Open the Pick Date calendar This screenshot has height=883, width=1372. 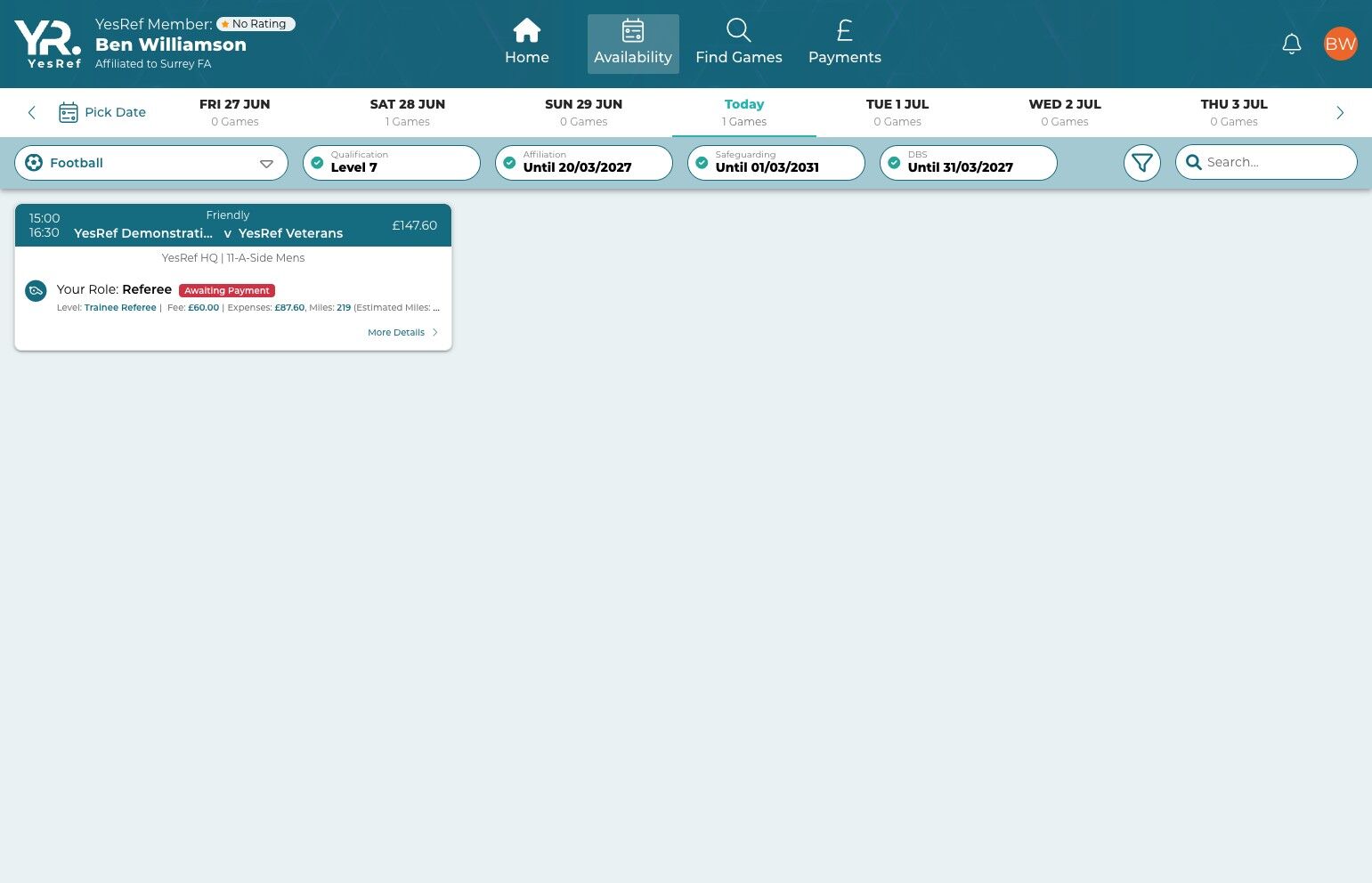click(x=102, y=112)
